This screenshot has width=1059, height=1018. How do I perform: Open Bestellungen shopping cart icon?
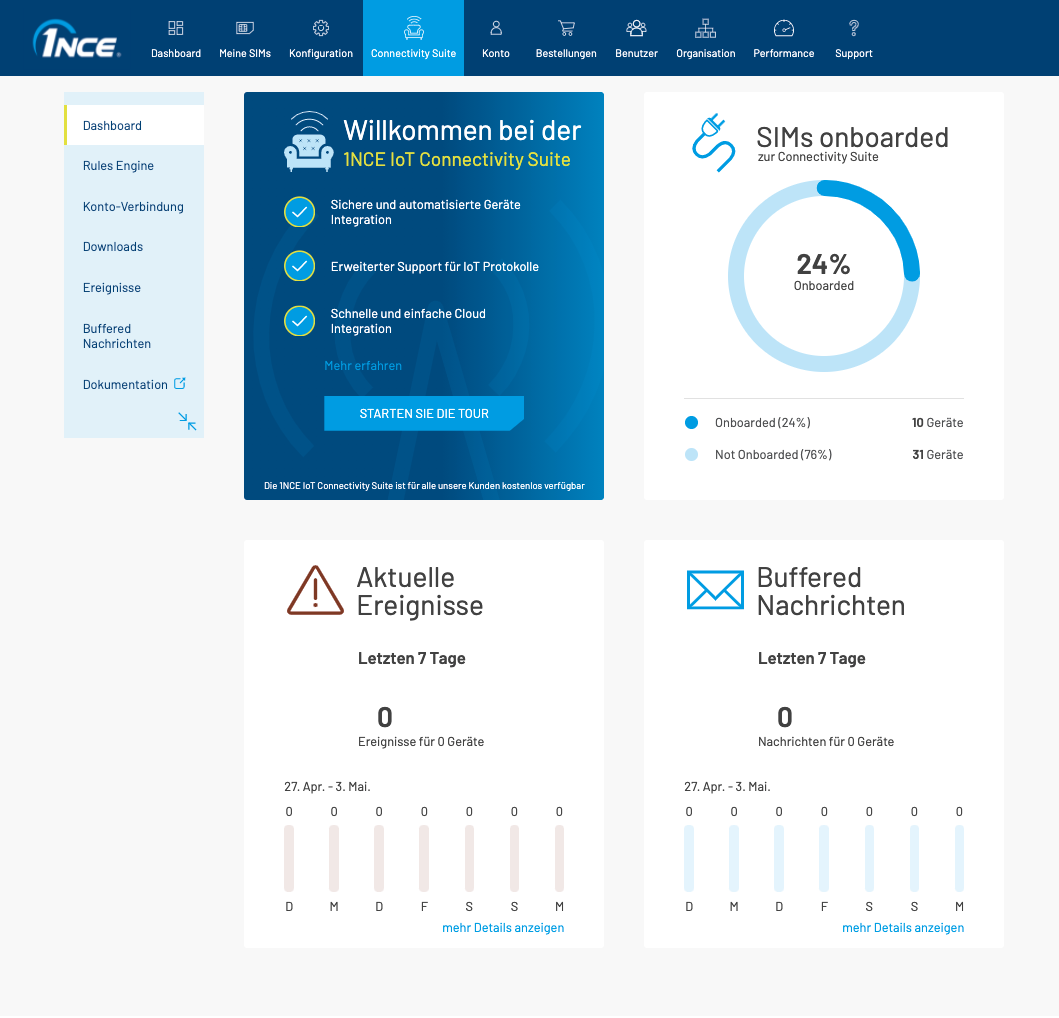pyautogui.click(x=566, y=28)
